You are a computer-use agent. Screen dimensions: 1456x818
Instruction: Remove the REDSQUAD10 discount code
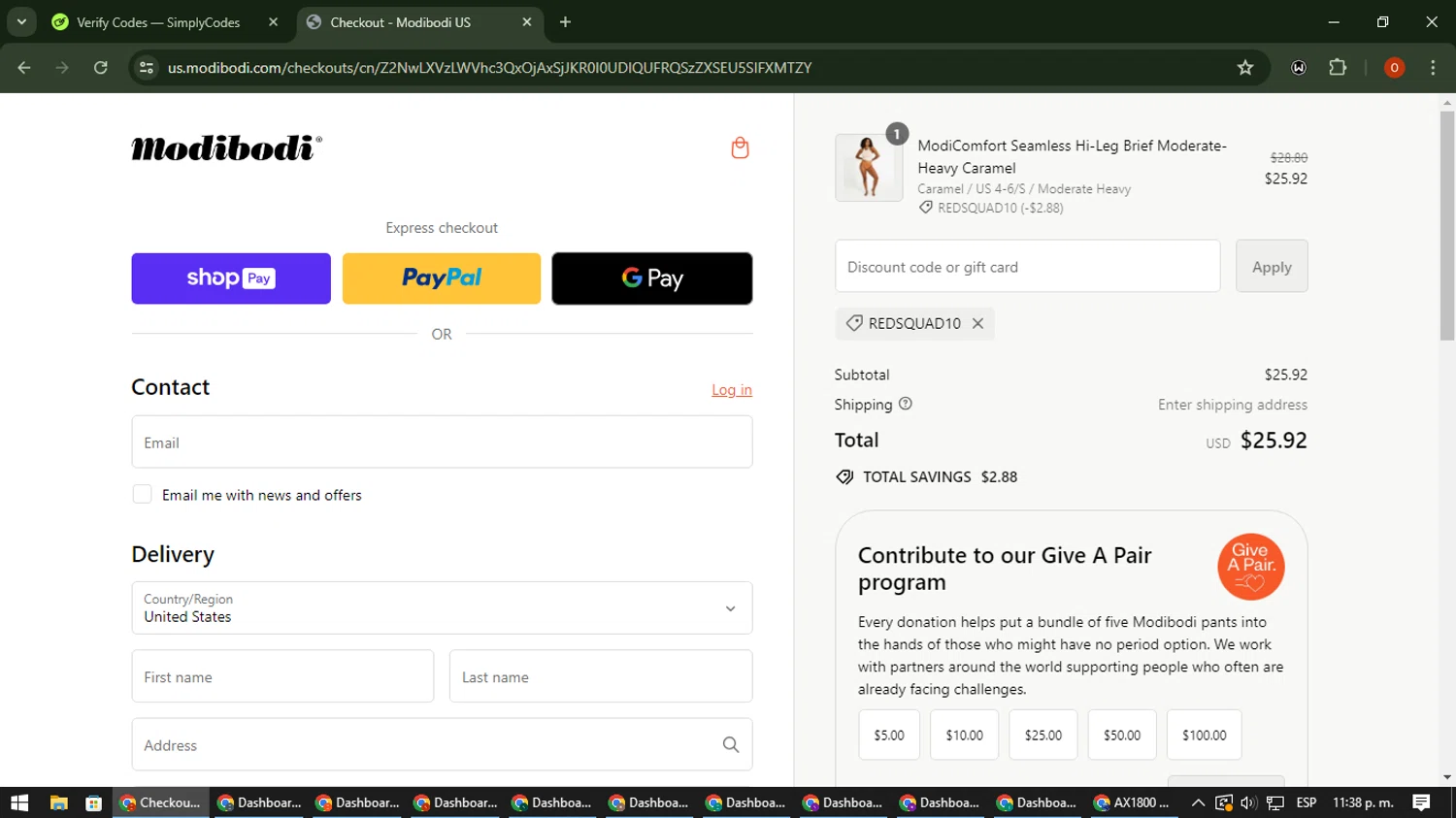[977, 324]
